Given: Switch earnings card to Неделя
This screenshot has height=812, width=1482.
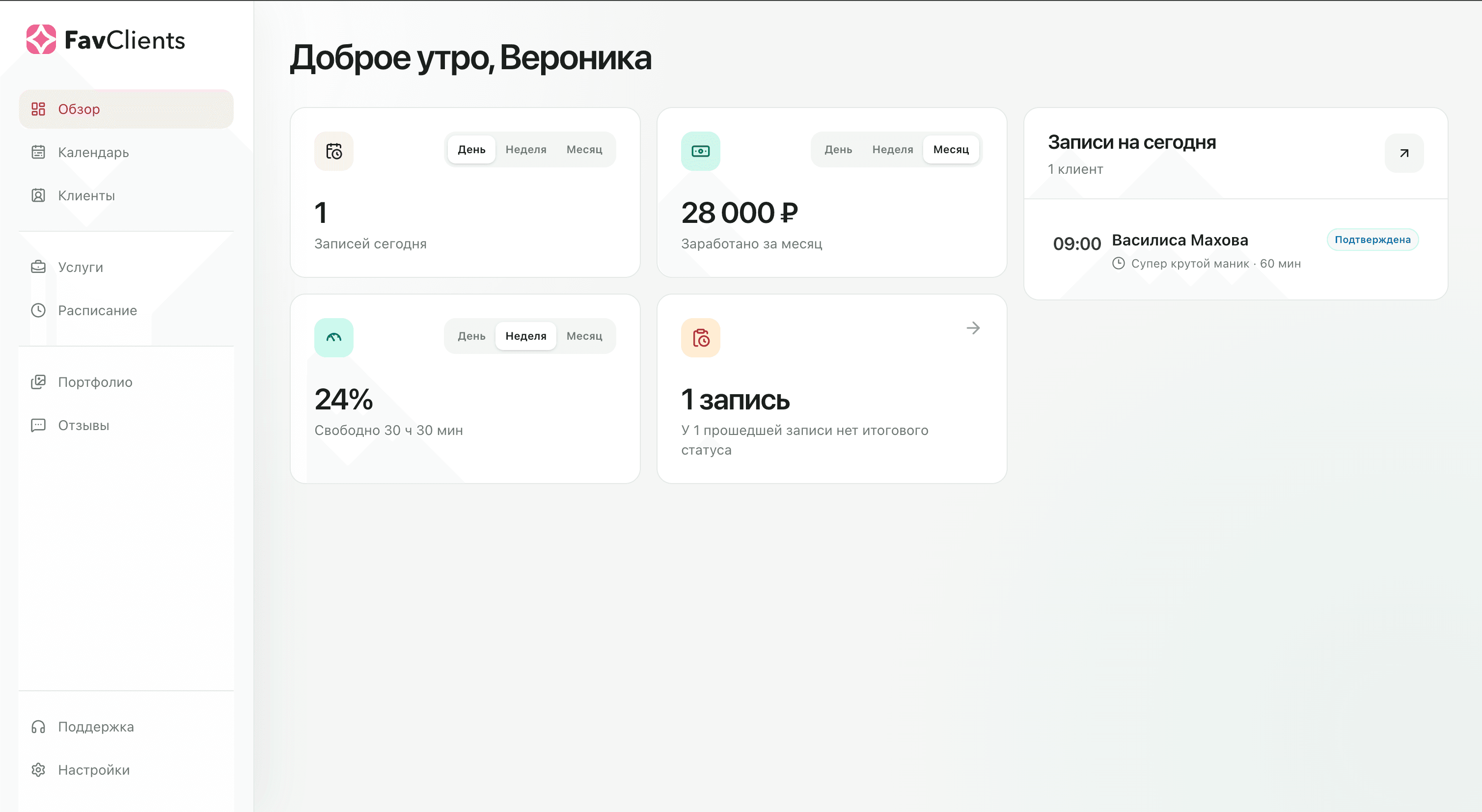Looking at the screenshot, I should 892,150.
